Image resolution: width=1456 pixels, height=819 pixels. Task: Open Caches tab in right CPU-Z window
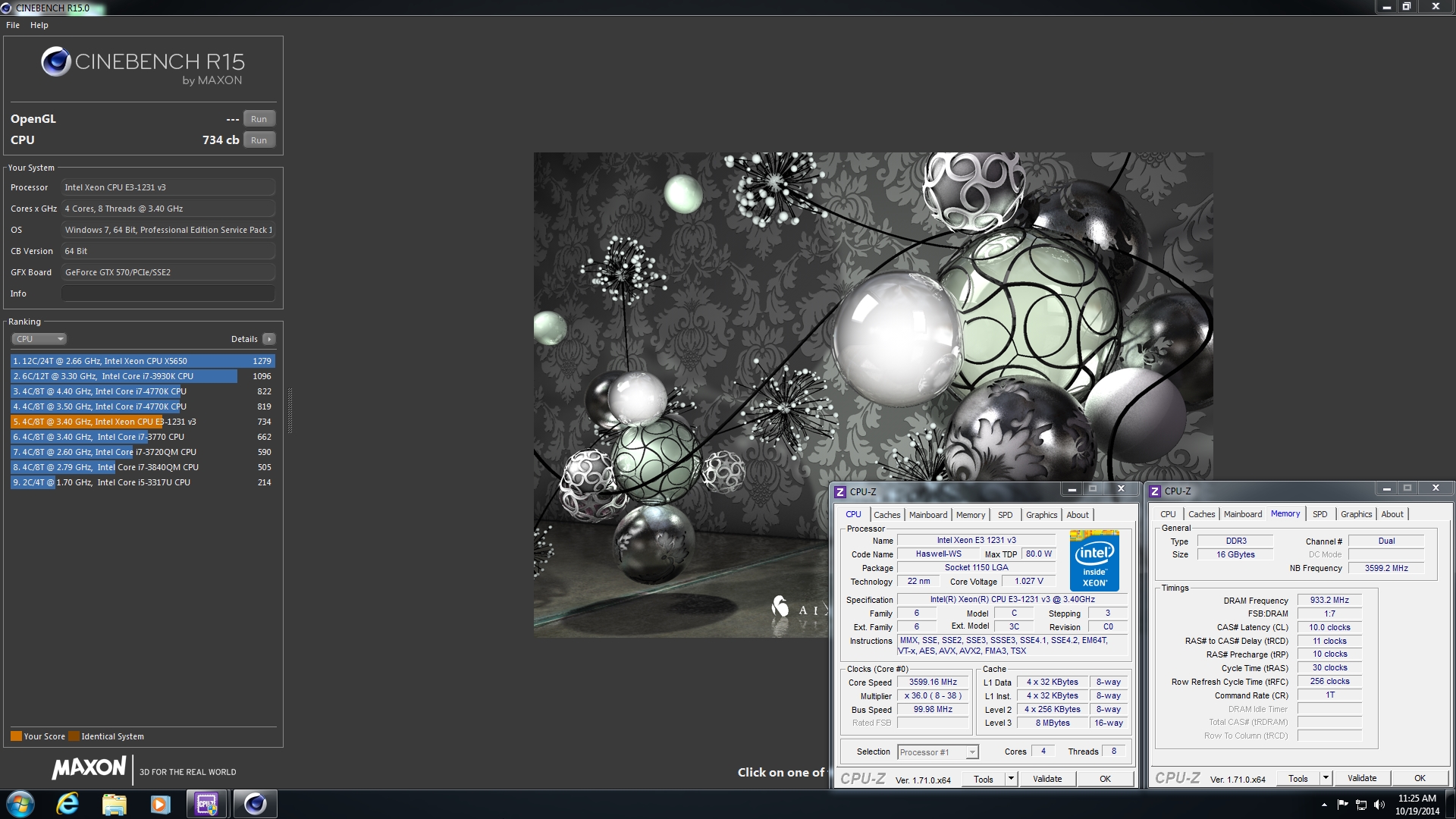point(1201,514)
